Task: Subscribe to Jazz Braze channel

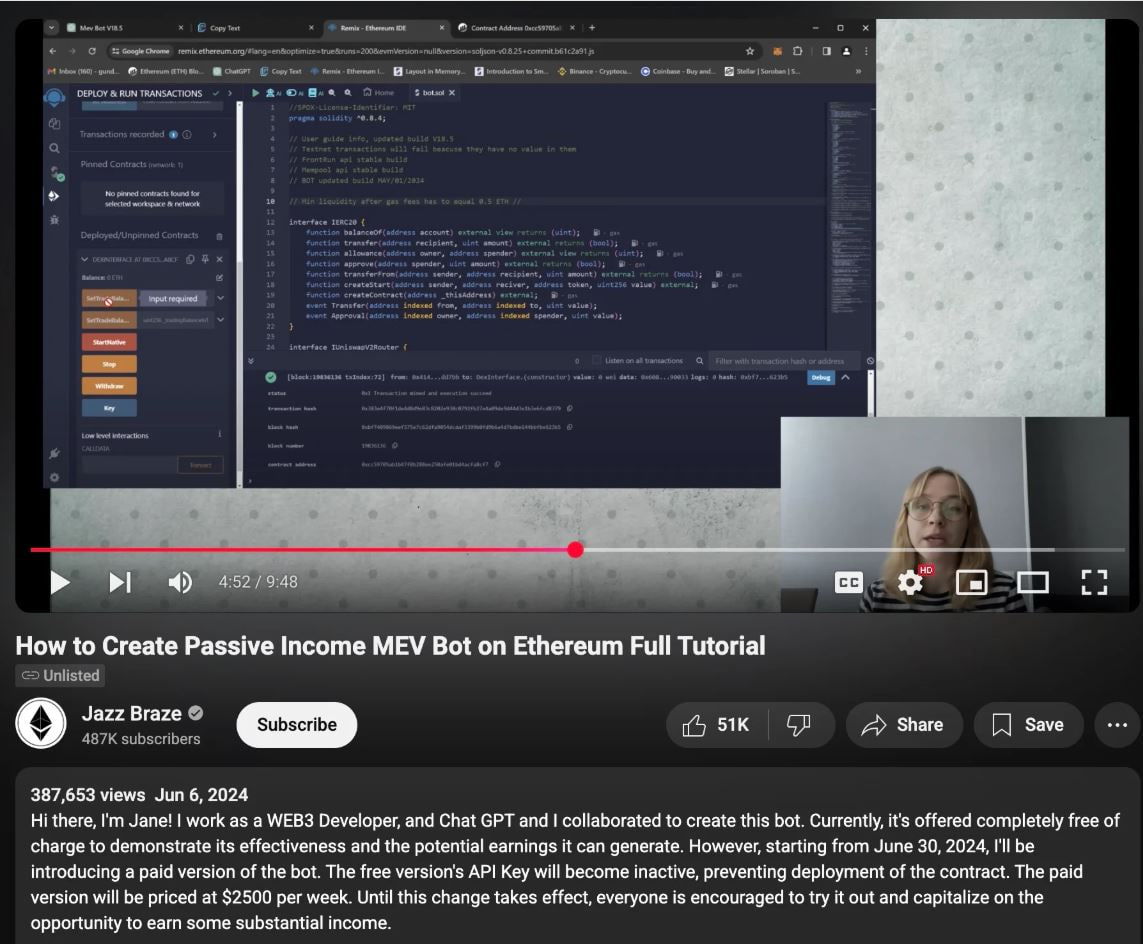Action: point(296,725)
